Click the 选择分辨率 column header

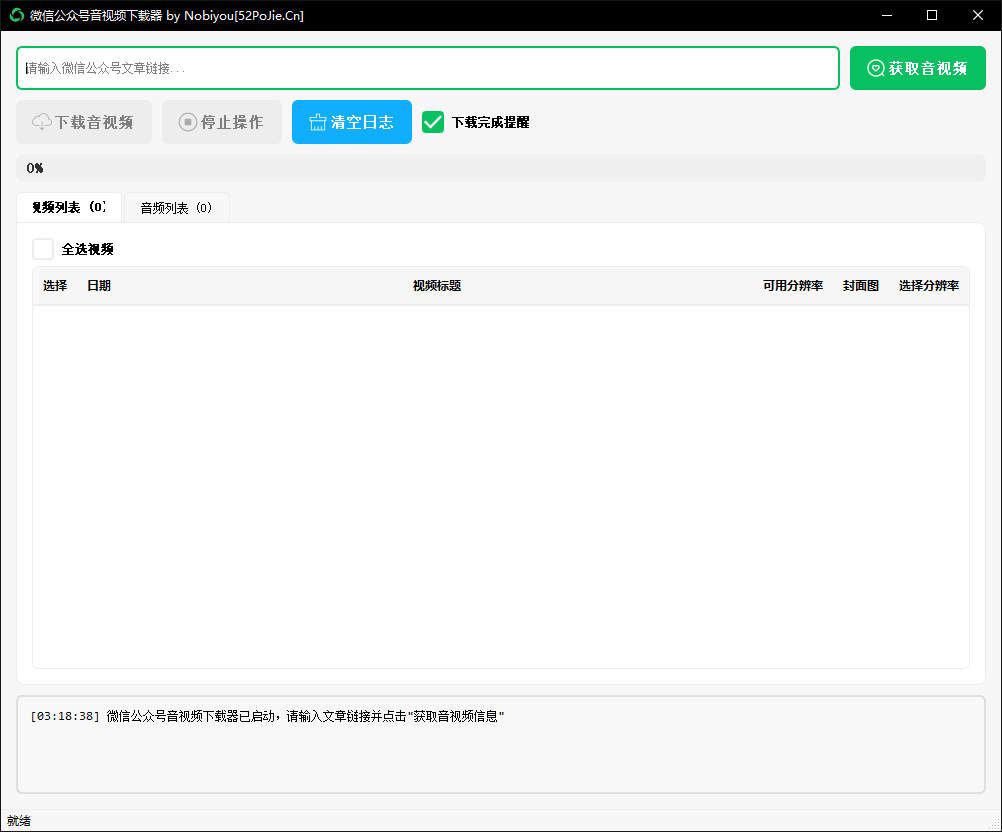point(929,286)
